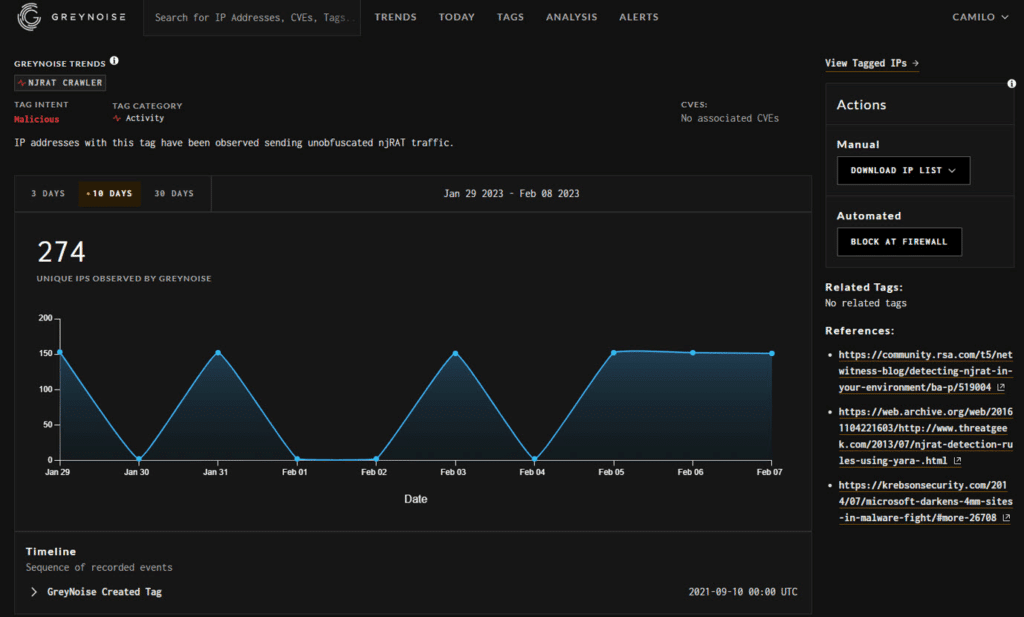This screenshot has height=617, width=1024.
Task: Click the Jan 31 chart data point
Action: 218,353
